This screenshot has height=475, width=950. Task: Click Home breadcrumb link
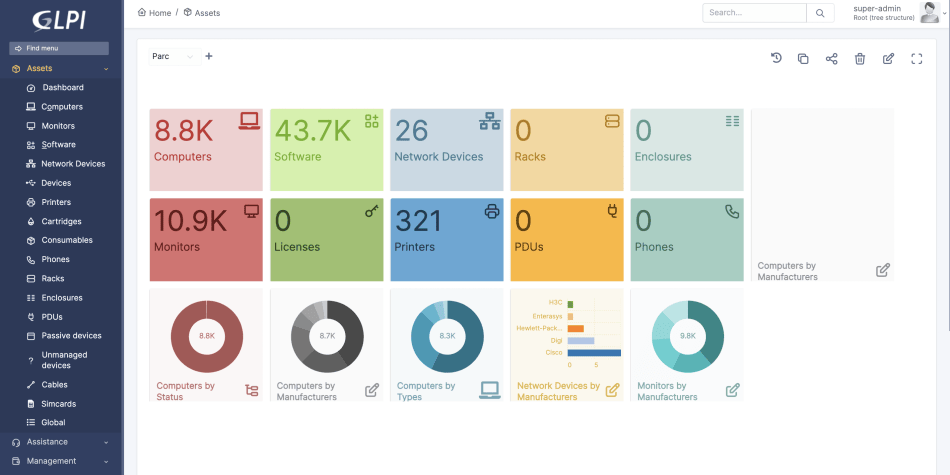pyautogui.click(x=160, y=13)
